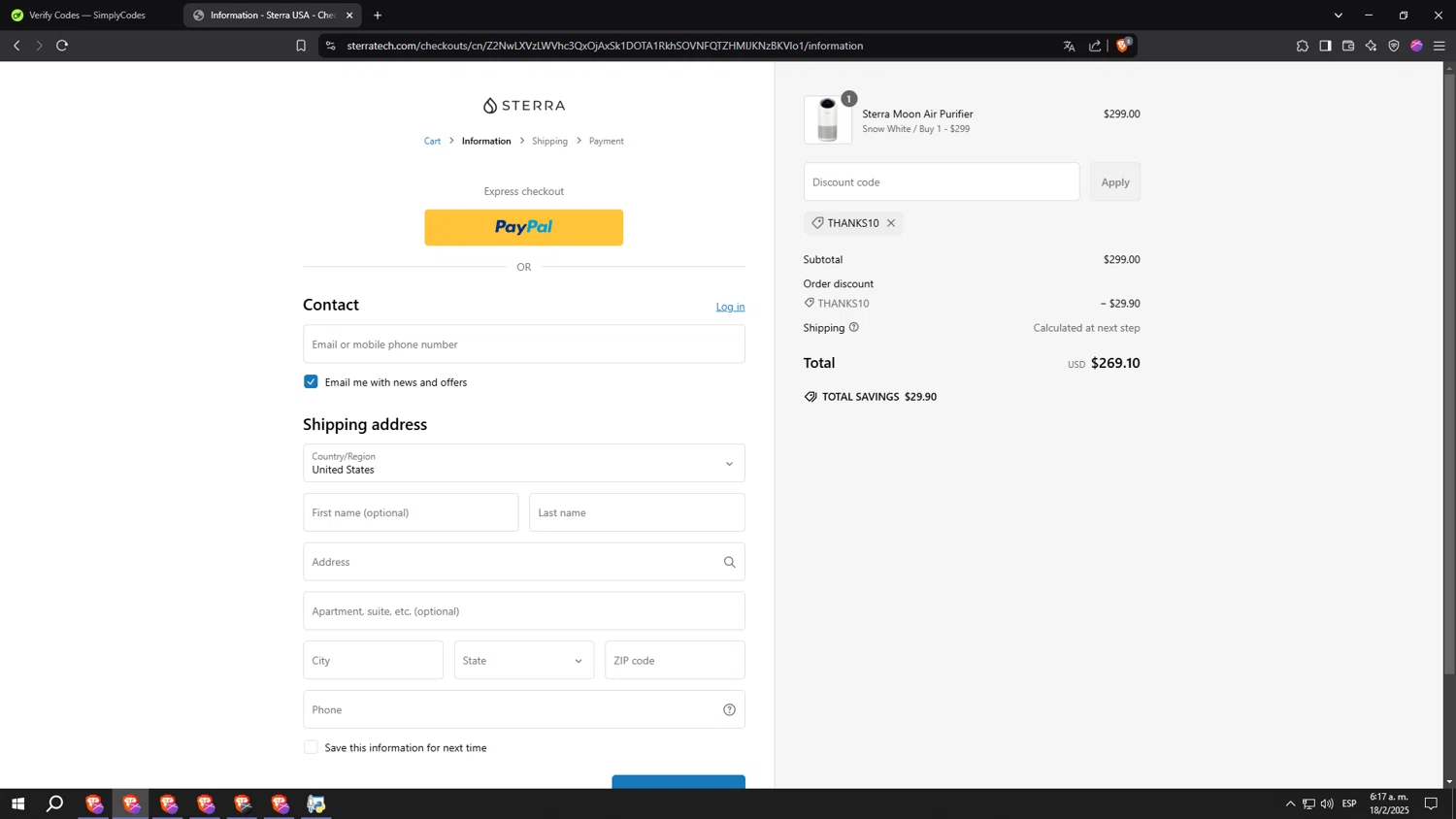Click the ESP language indicator in taskbar

point(1349,803)
